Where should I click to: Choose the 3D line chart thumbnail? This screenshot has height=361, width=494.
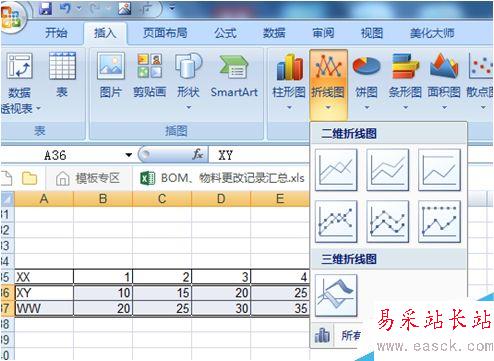[336, 296]
